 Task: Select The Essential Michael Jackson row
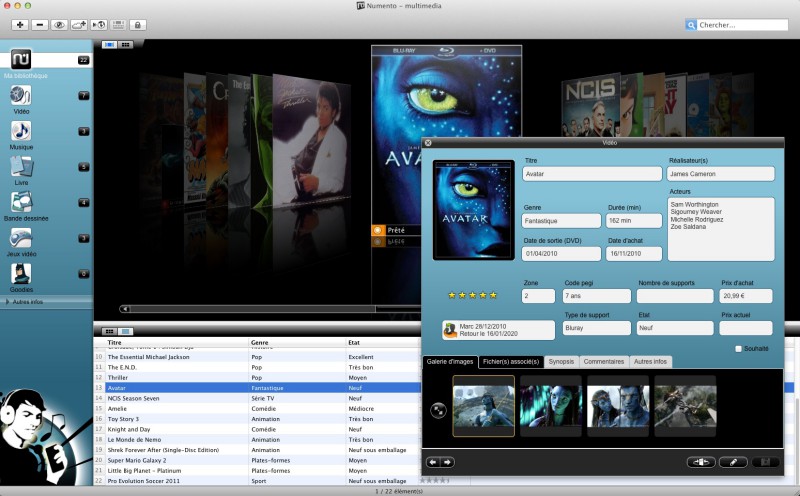(258, 357)
